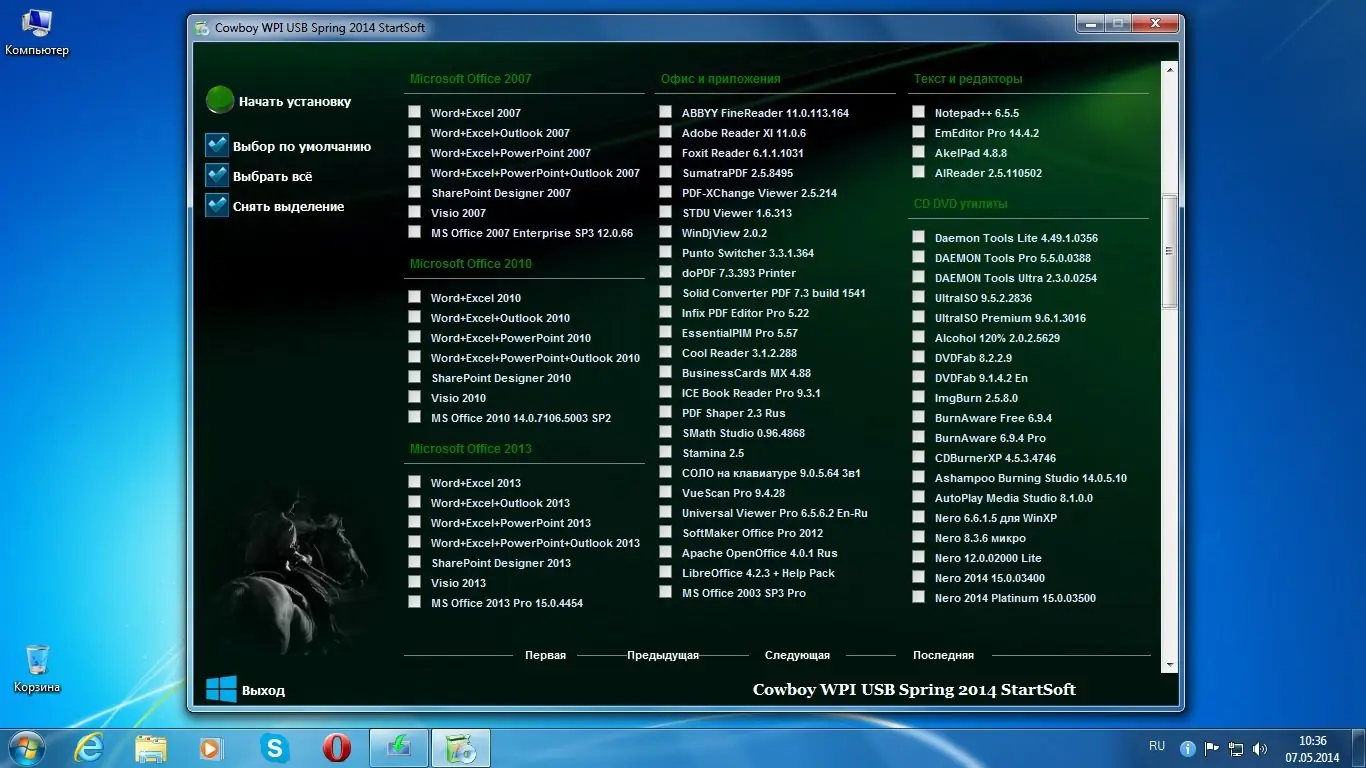Click the active WPI taskbar button
Viewport: 1366px width, 768px height.
click(461, 748)
